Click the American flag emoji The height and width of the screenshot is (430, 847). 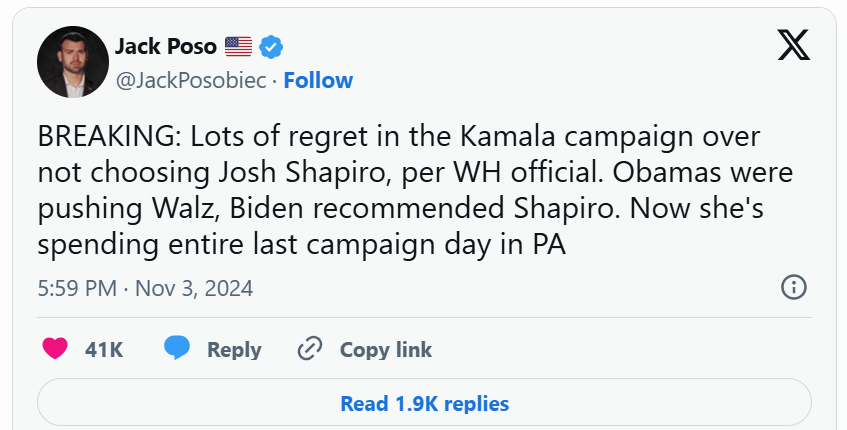pyautogui.click(x=238, y=46)
